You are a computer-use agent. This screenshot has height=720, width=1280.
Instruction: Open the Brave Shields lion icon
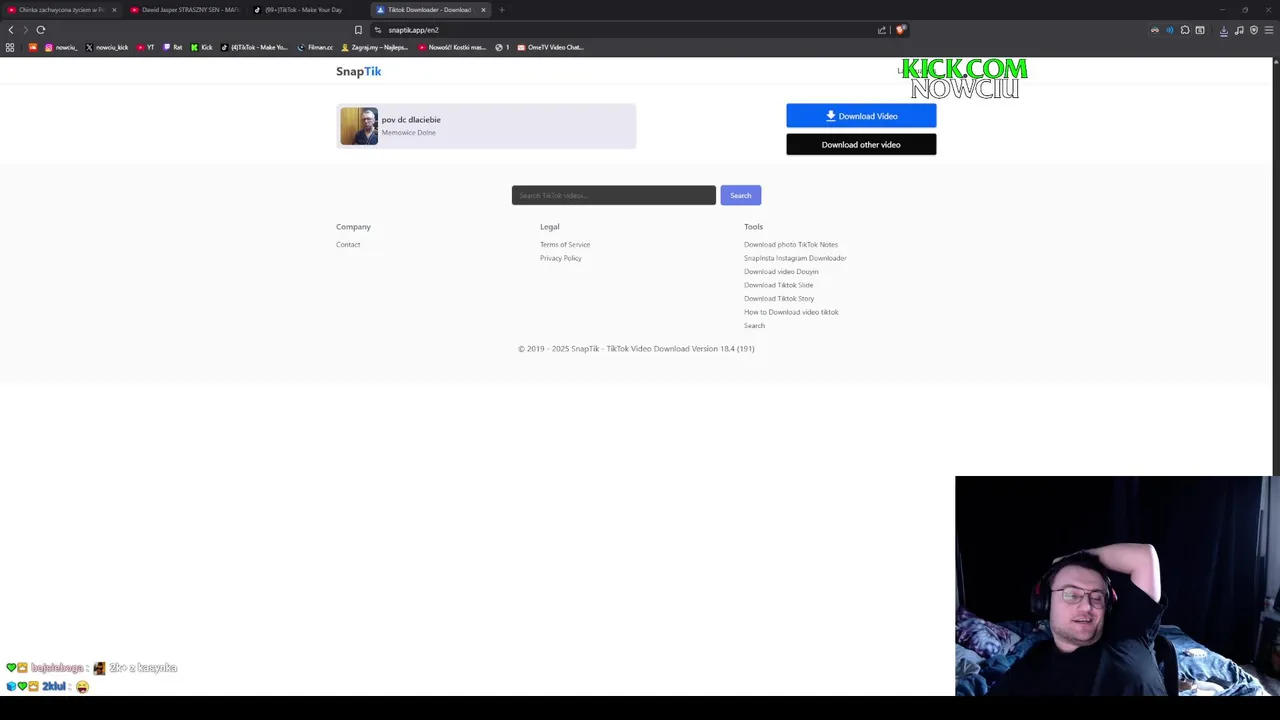pos(900,30)
